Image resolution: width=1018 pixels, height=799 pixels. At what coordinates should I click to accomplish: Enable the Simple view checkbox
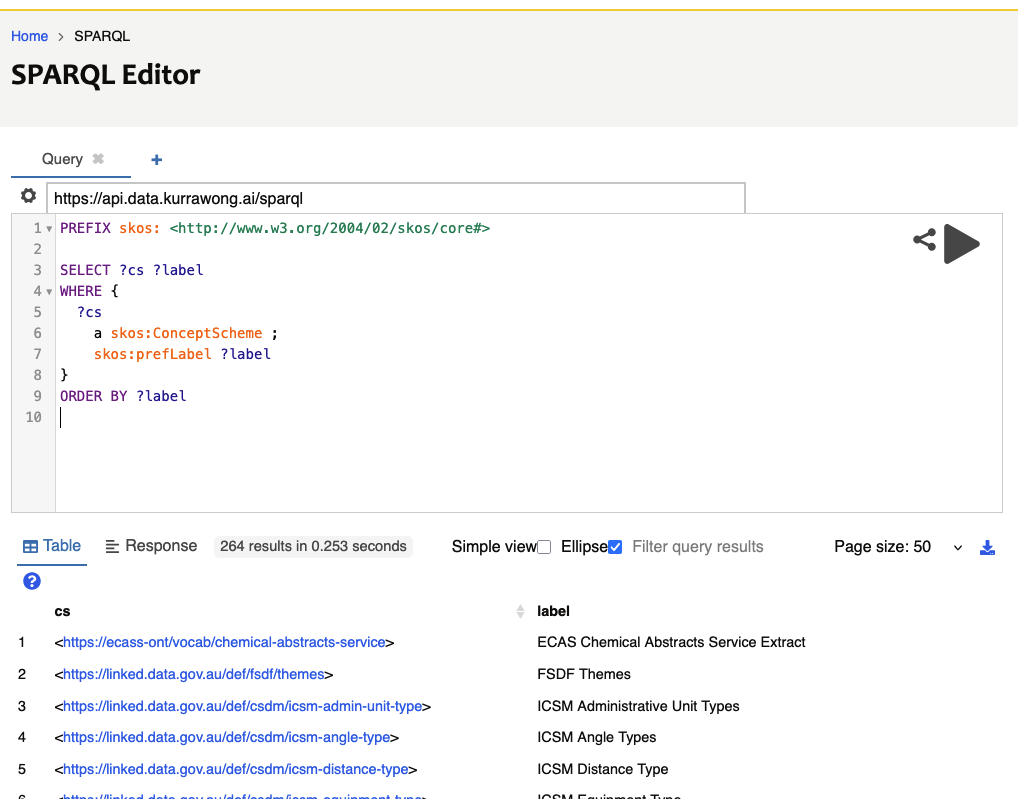[544, 547]
